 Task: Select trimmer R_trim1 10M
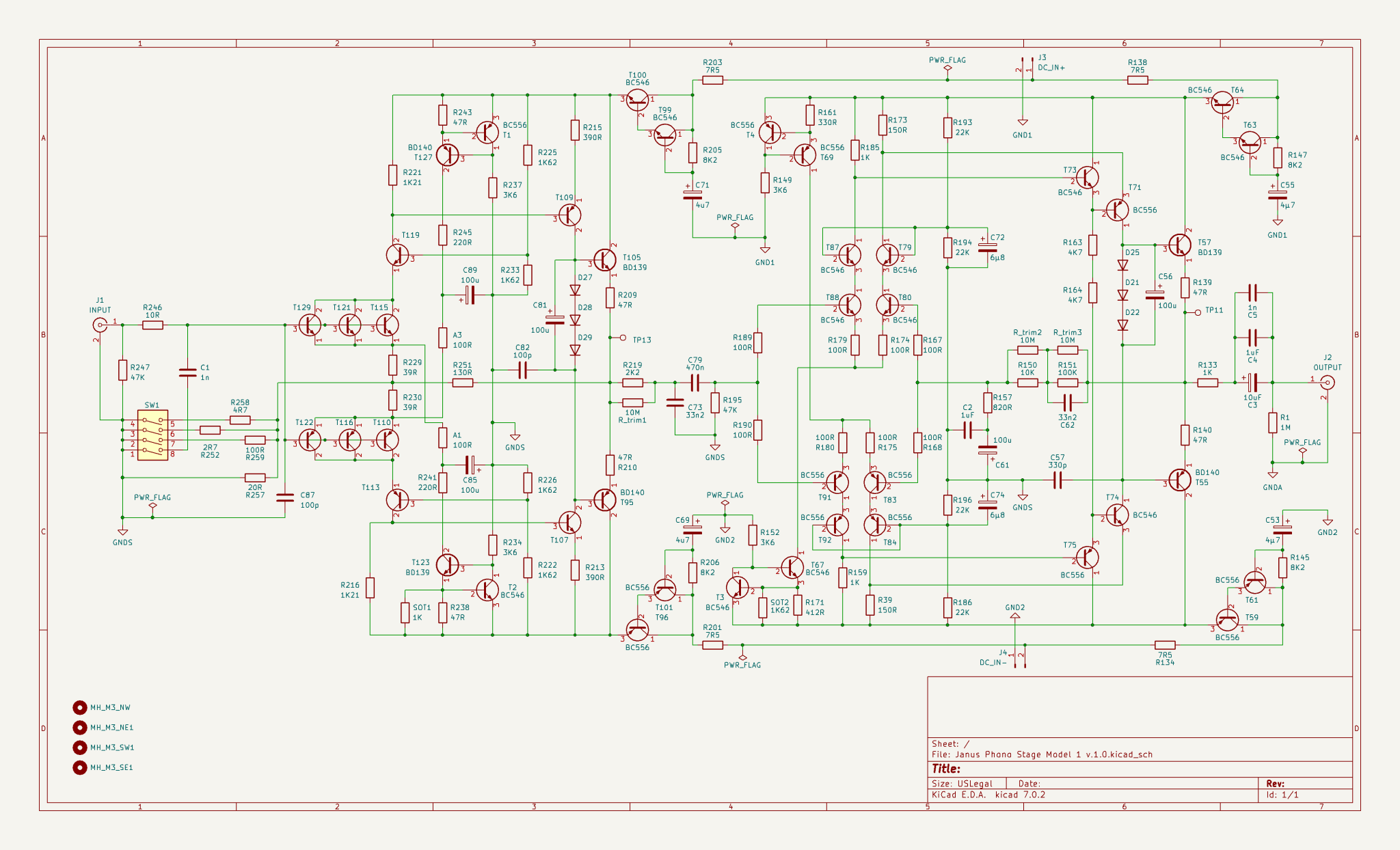[x=632, y=402]
